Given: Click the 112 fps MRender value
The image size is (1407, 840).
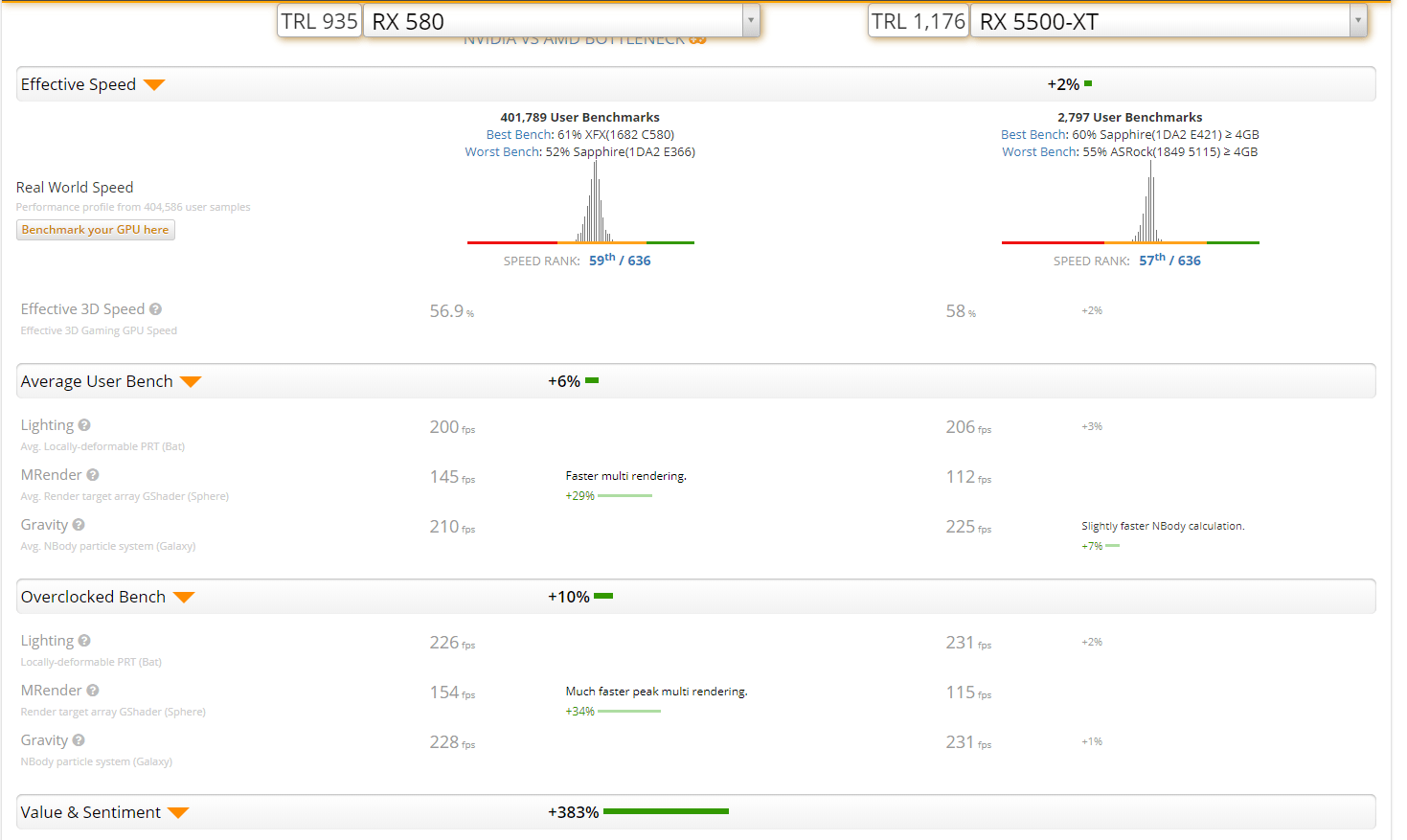Looking at the screenshot, I should (968, 477).
